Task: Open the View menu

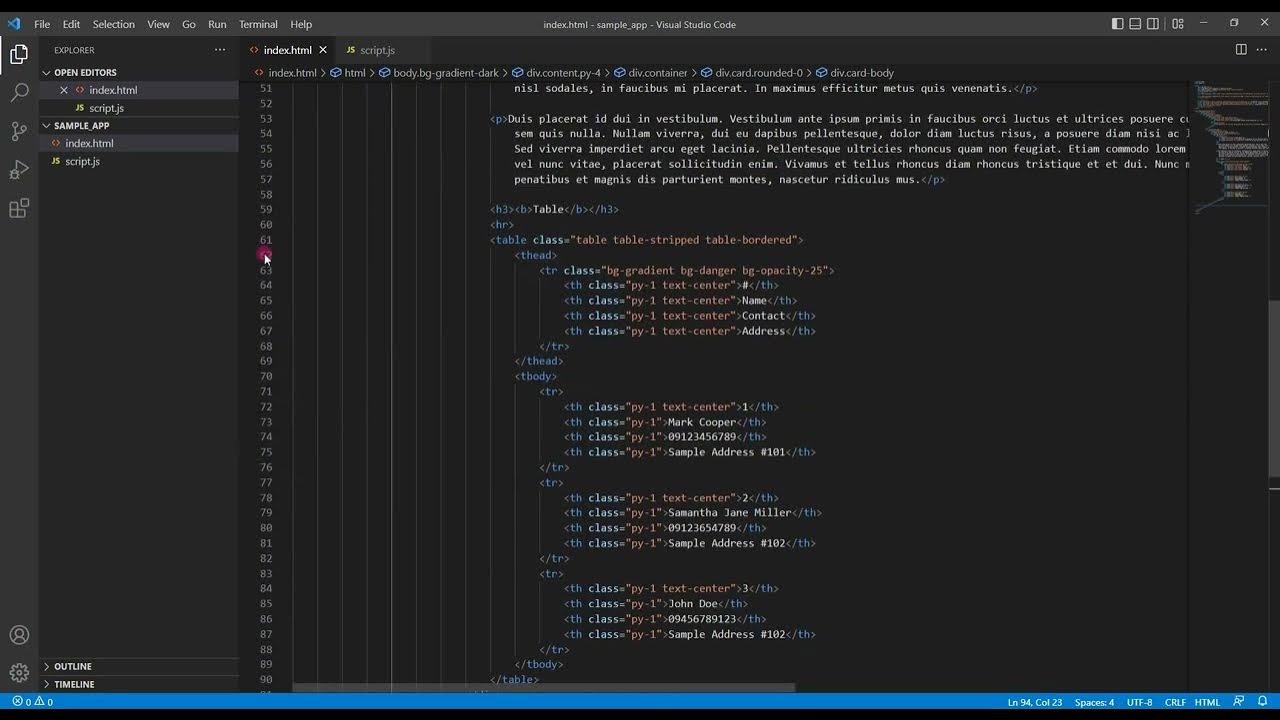Action: 158,24
